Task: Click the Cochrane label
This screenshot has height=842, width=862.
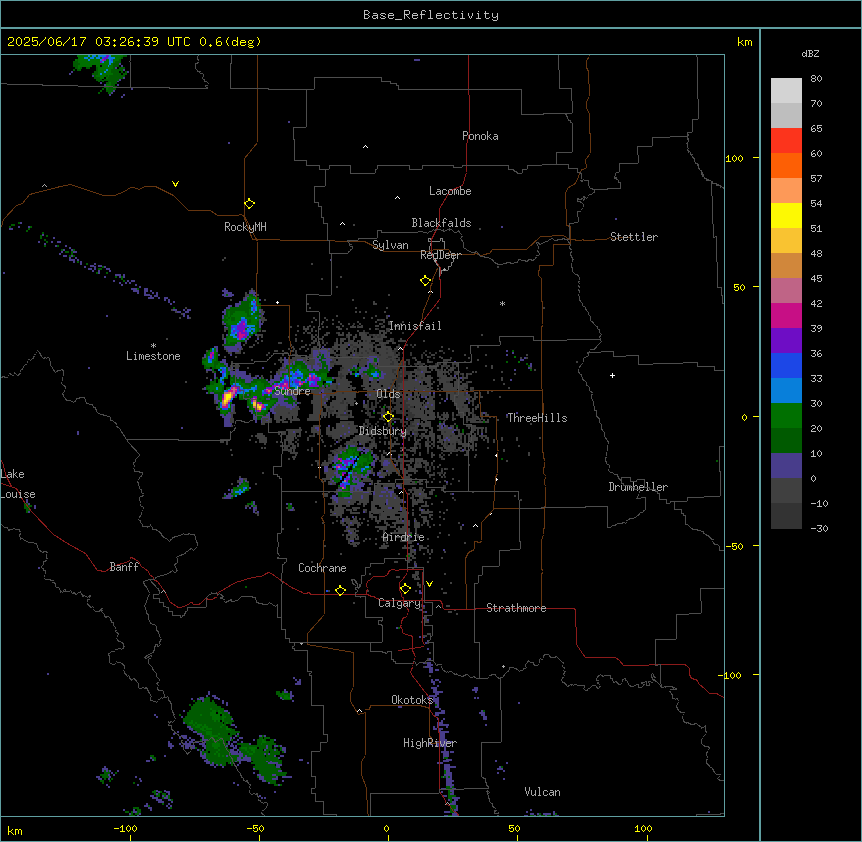Action: click(x=322, y=568)
